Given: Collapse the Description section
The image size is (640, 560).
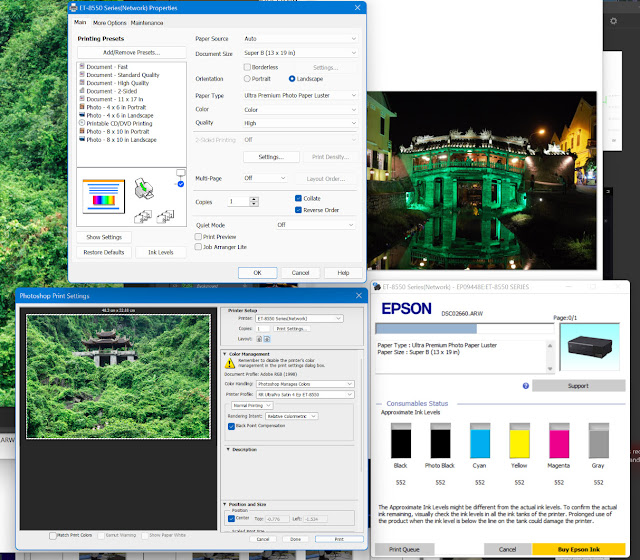Looking at the screenshot, I should click(228, 449).
